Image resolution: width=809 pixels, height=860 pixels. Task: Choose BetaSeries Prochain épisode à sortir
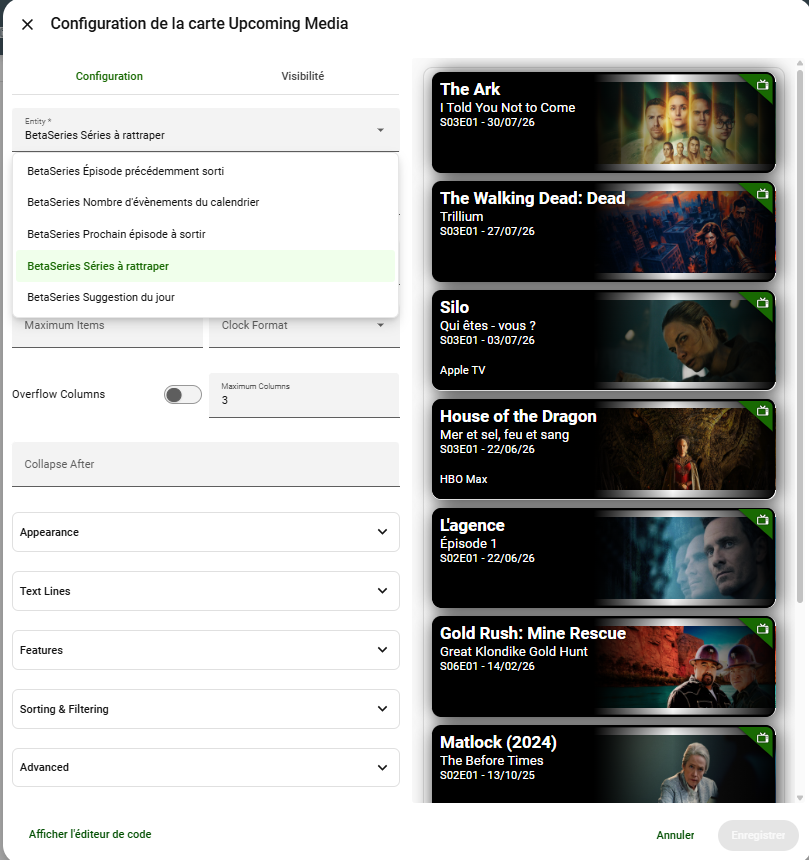pos(206,234)
